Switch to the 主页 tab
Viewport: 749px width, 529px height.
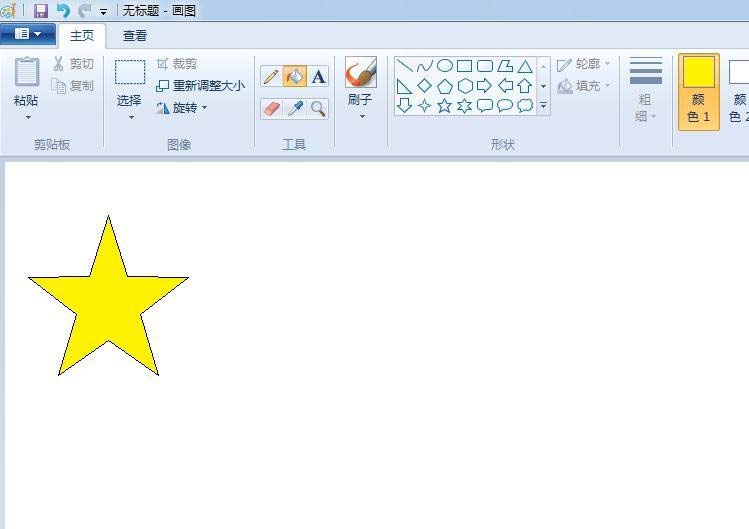[82, 36]
